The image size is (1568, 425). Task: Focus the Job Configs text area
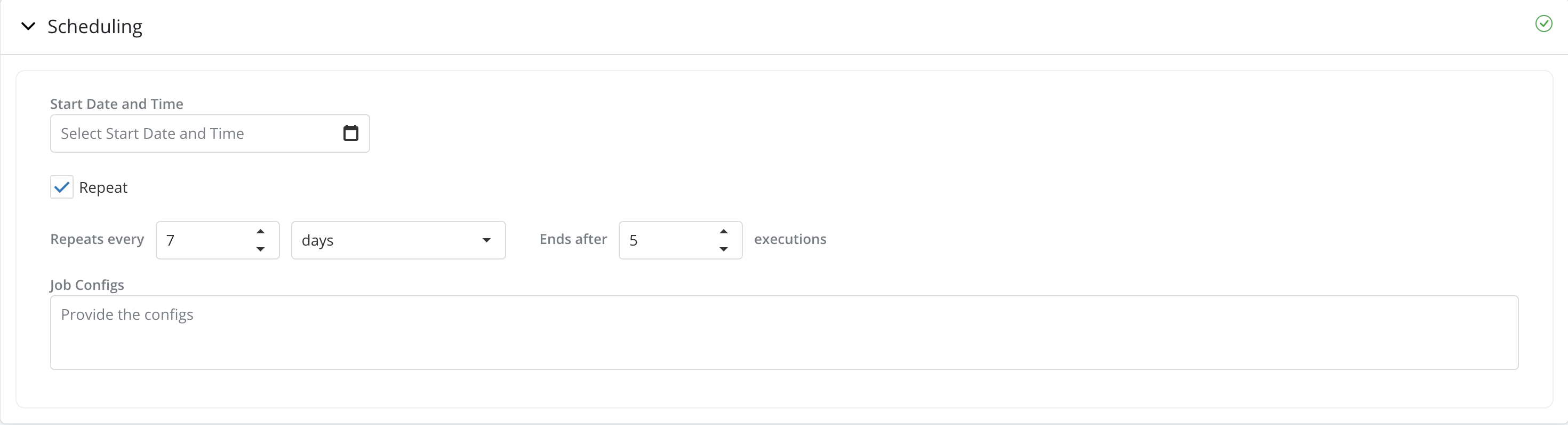pyautogui.click(x=784, y=332)
